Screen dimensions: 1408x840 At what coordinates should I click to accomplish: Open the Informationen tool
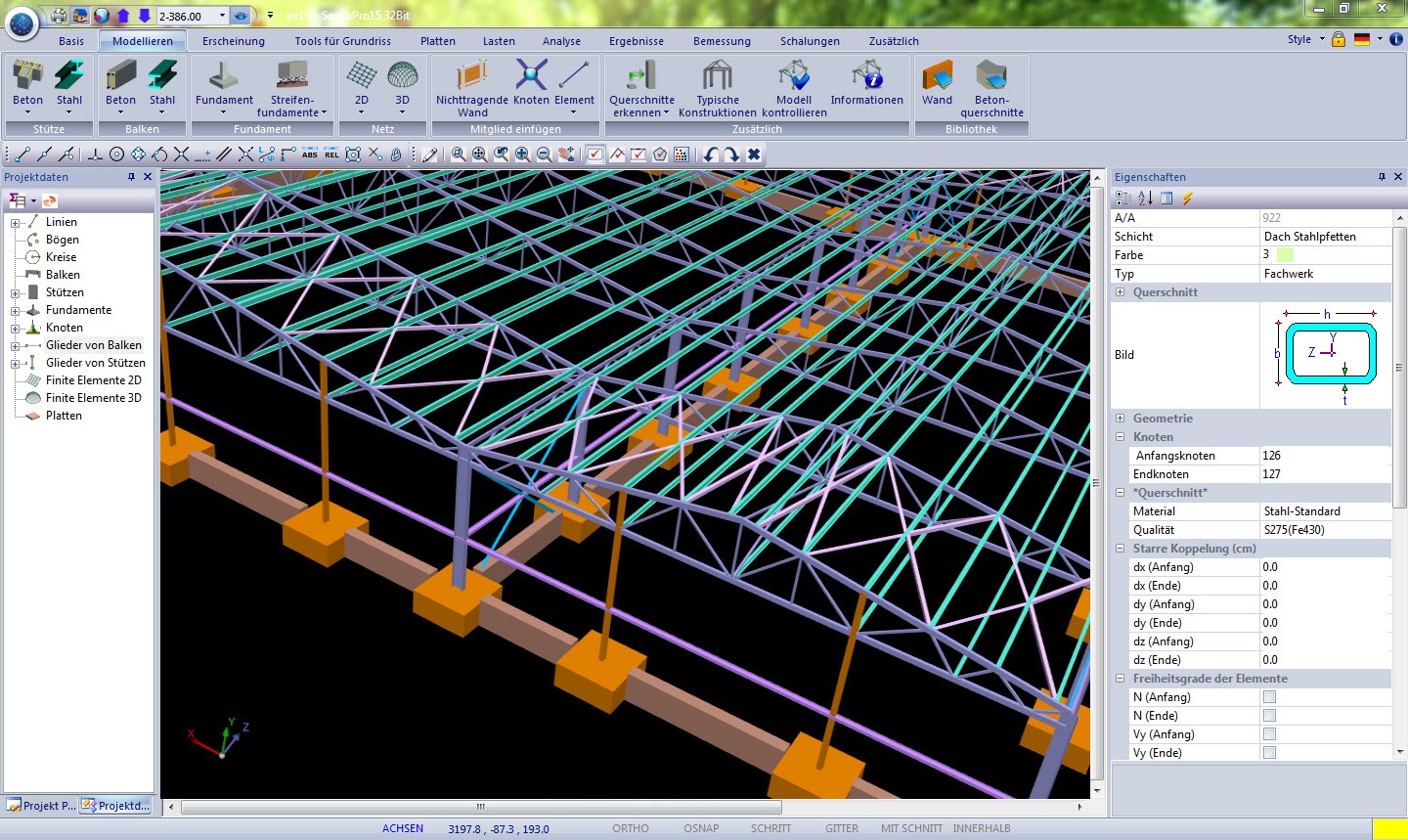866,76
